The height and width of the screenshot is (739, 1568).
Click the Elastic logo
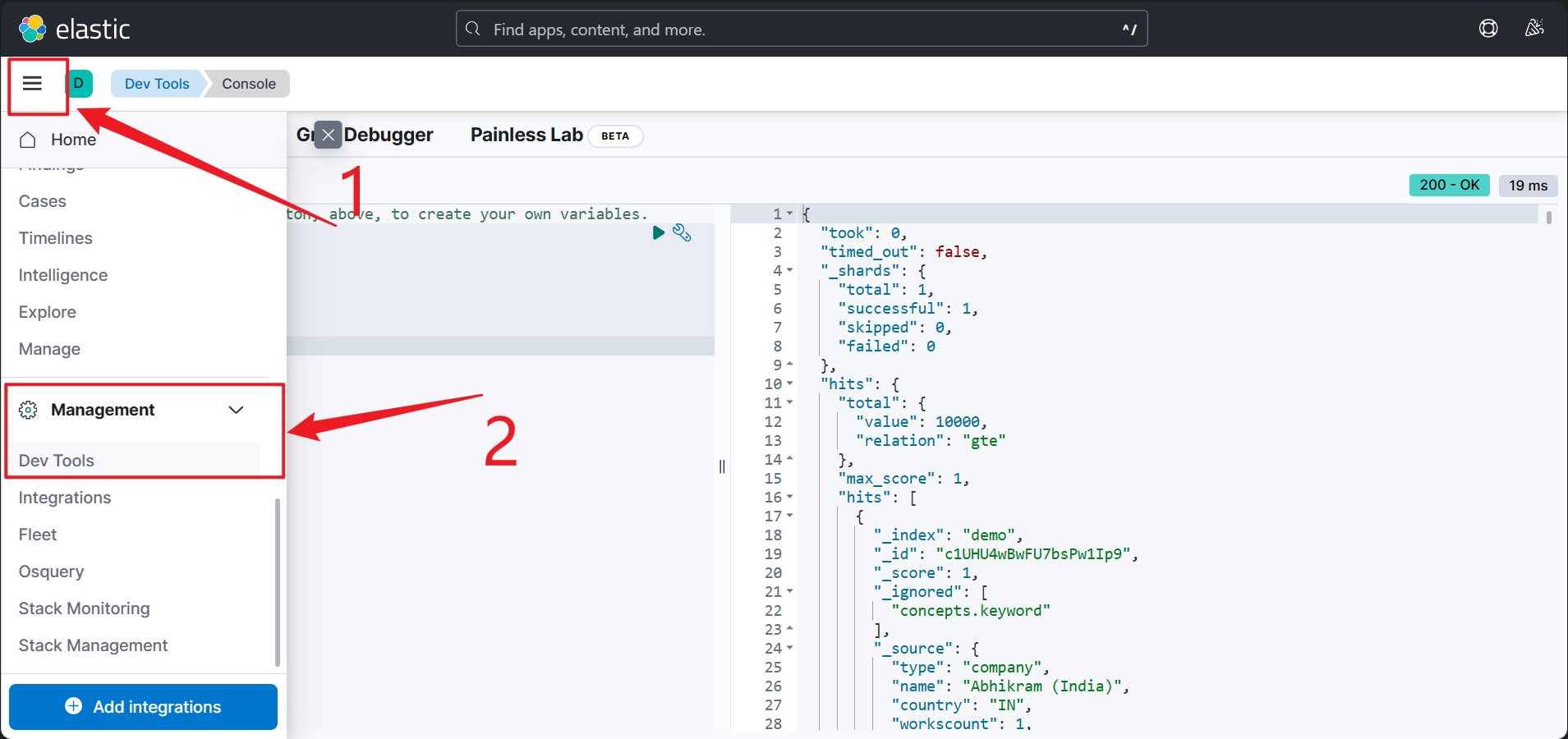[74, 29]
